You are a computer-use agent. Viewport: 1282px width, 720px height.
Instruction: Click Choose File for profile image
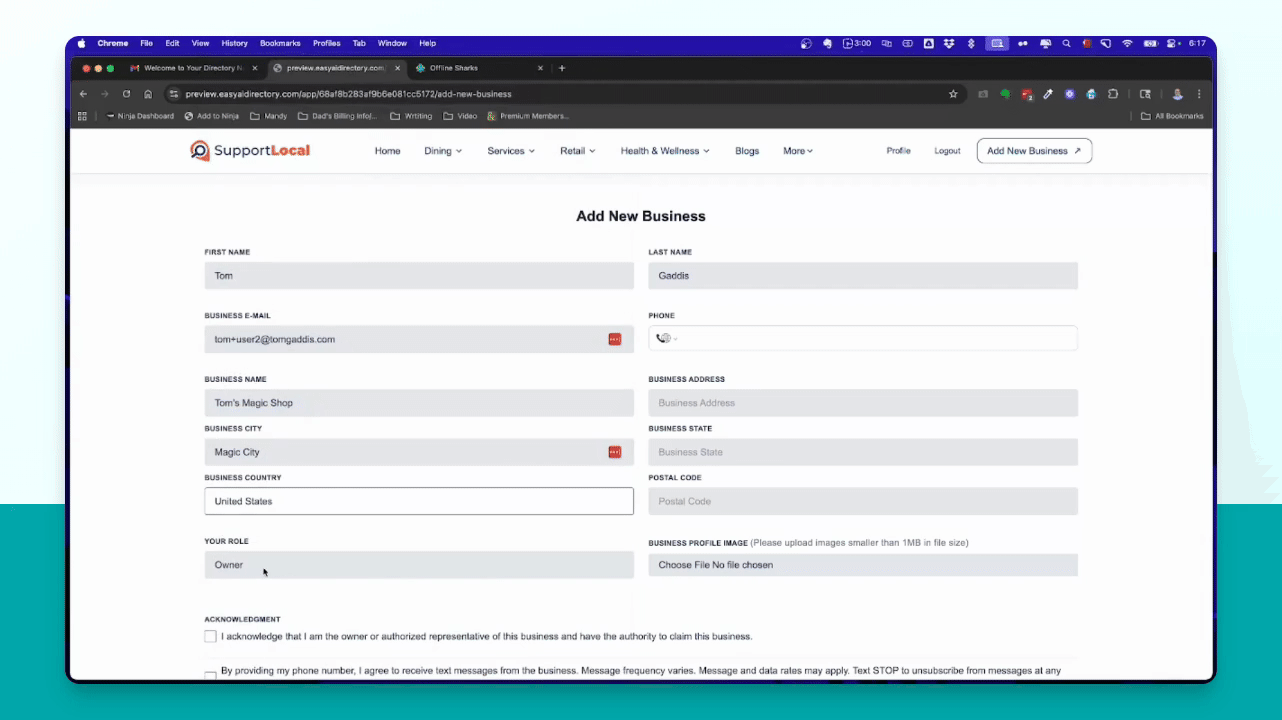(x=685, y=565)
